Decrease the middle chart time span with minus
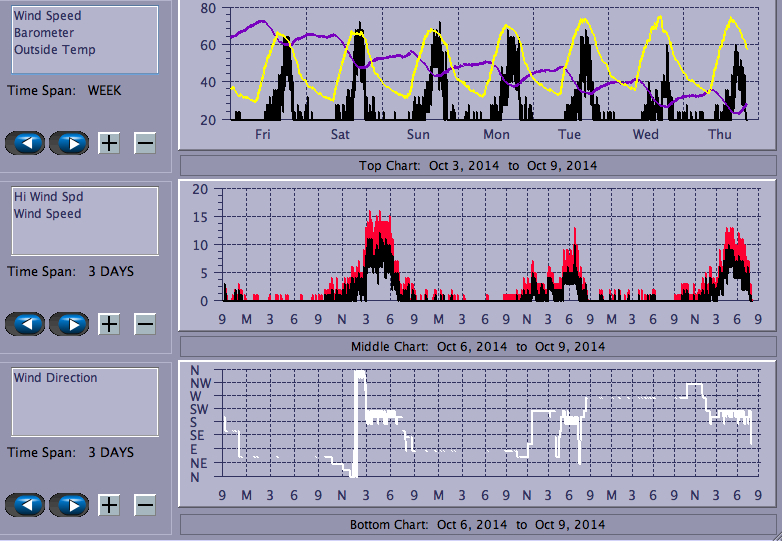The height and width of the screenshot is (541, 782). (x=145, y=324)
